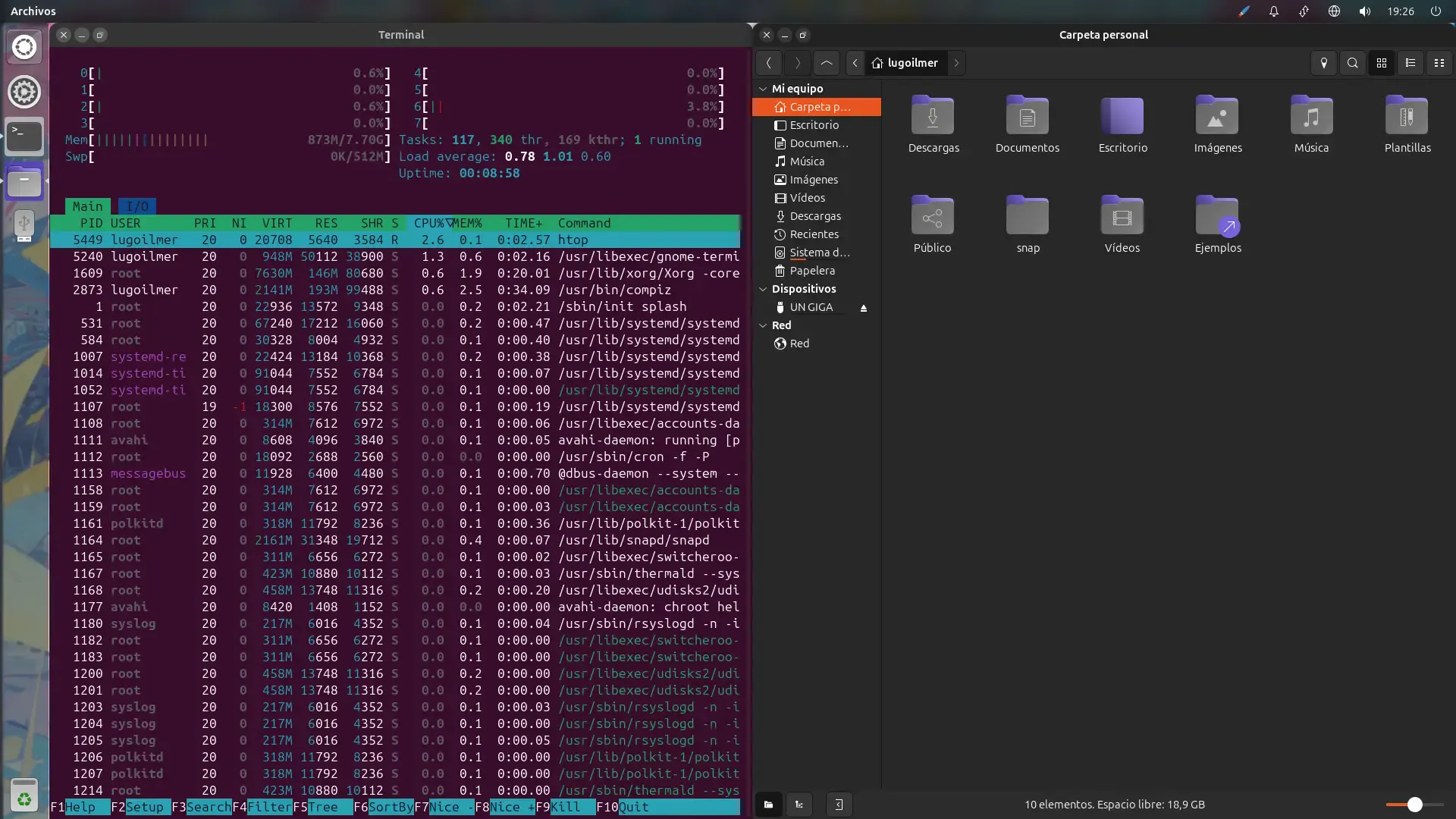
Task: Eject the UN GIGA drive
Action: point(864,307)
